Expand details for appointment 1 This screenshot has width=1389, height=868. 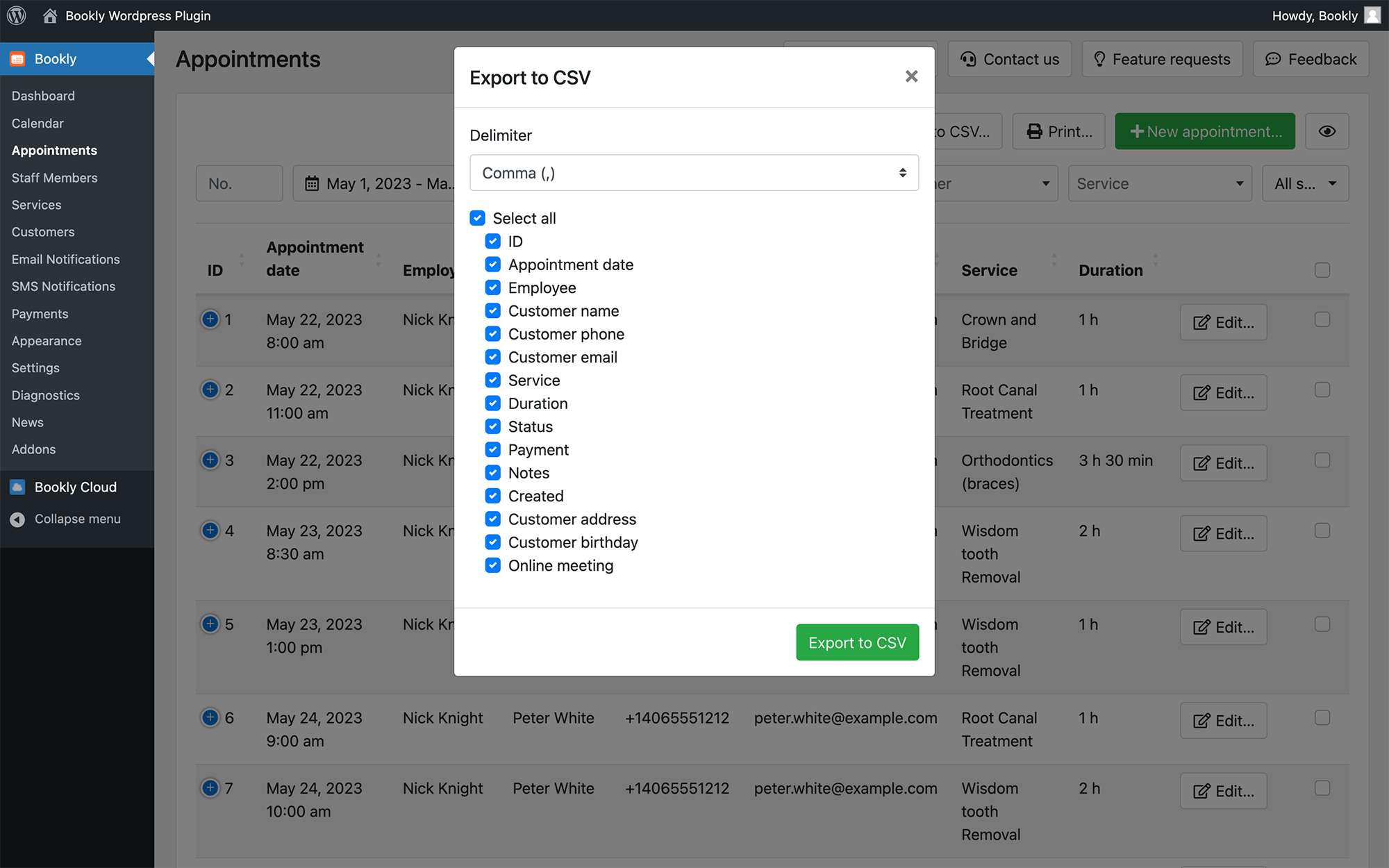coord(210,319)
